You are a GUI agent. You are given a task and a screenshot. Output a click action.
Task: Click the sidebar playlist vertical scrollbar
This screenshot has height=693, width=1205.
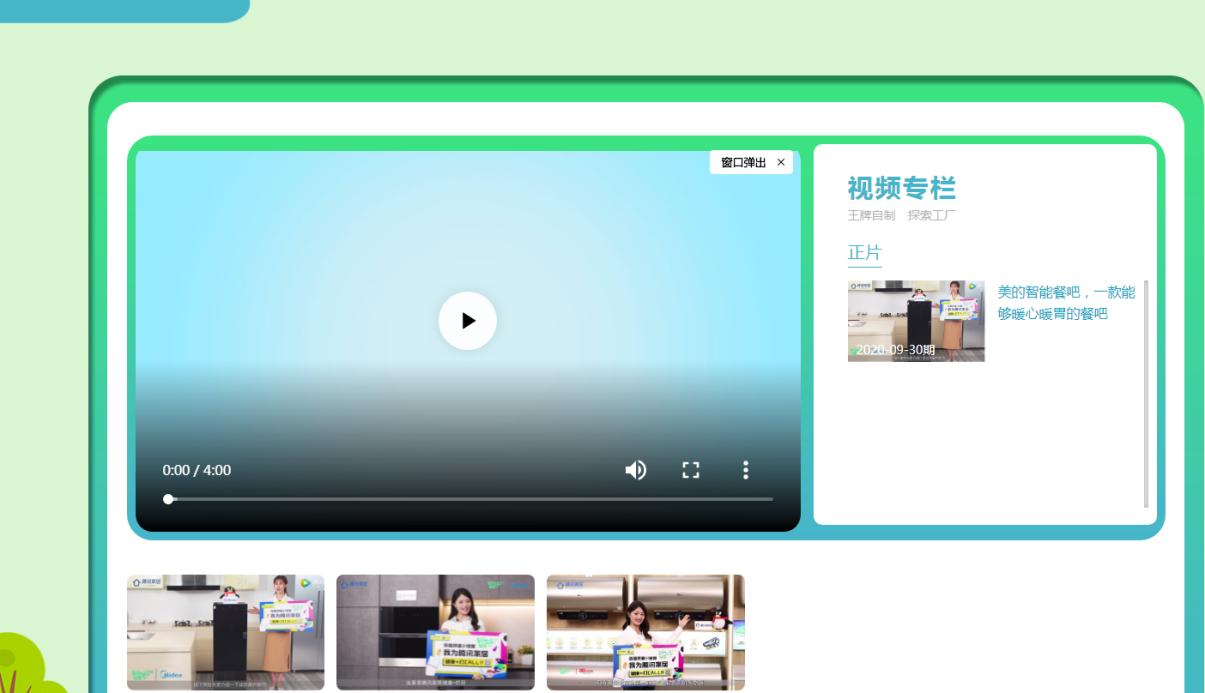[1146, 394]
